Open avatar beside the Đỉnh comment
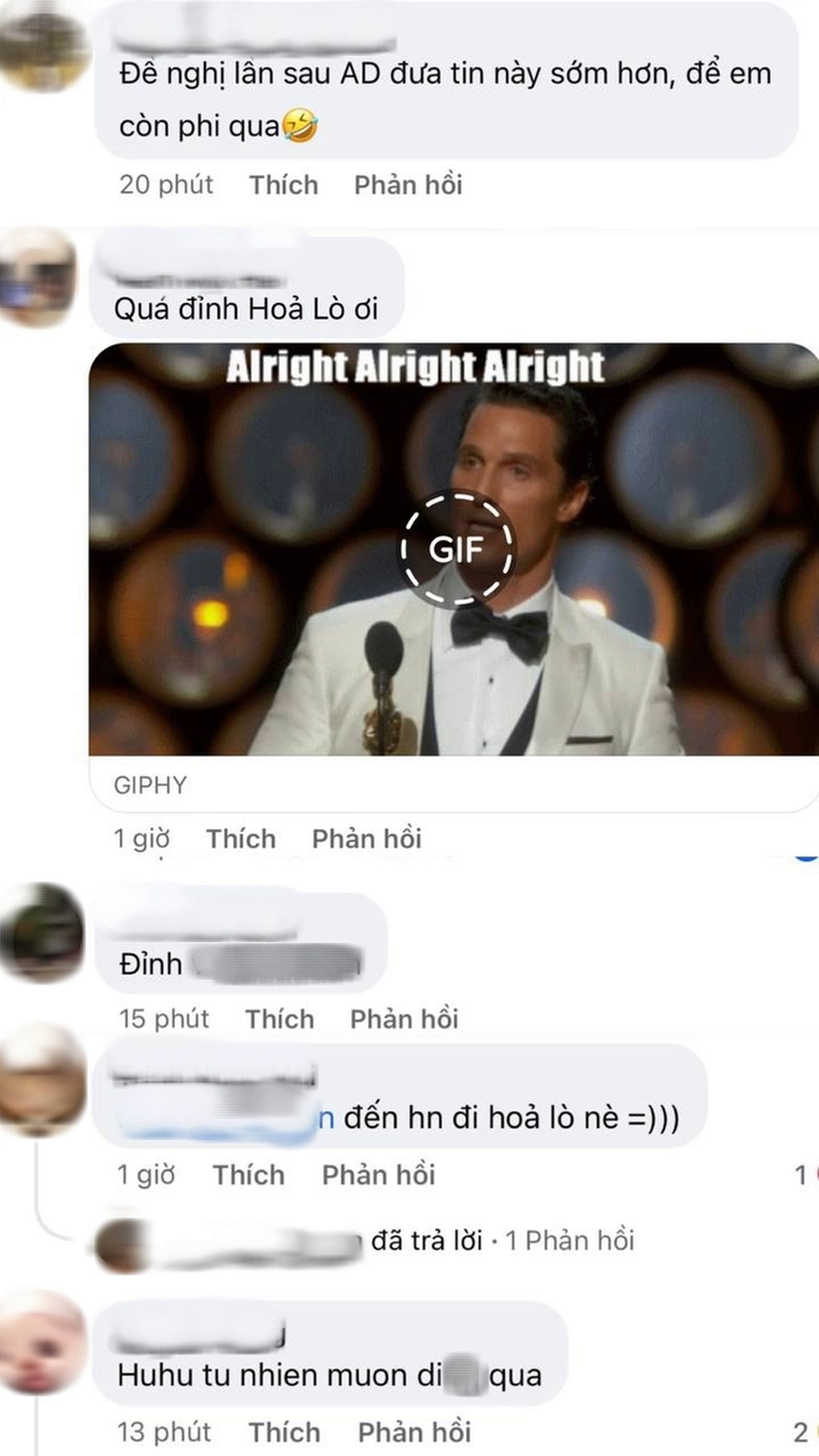Image resolution: width=819 pixels, height=1456 pixels. point(43,932)
